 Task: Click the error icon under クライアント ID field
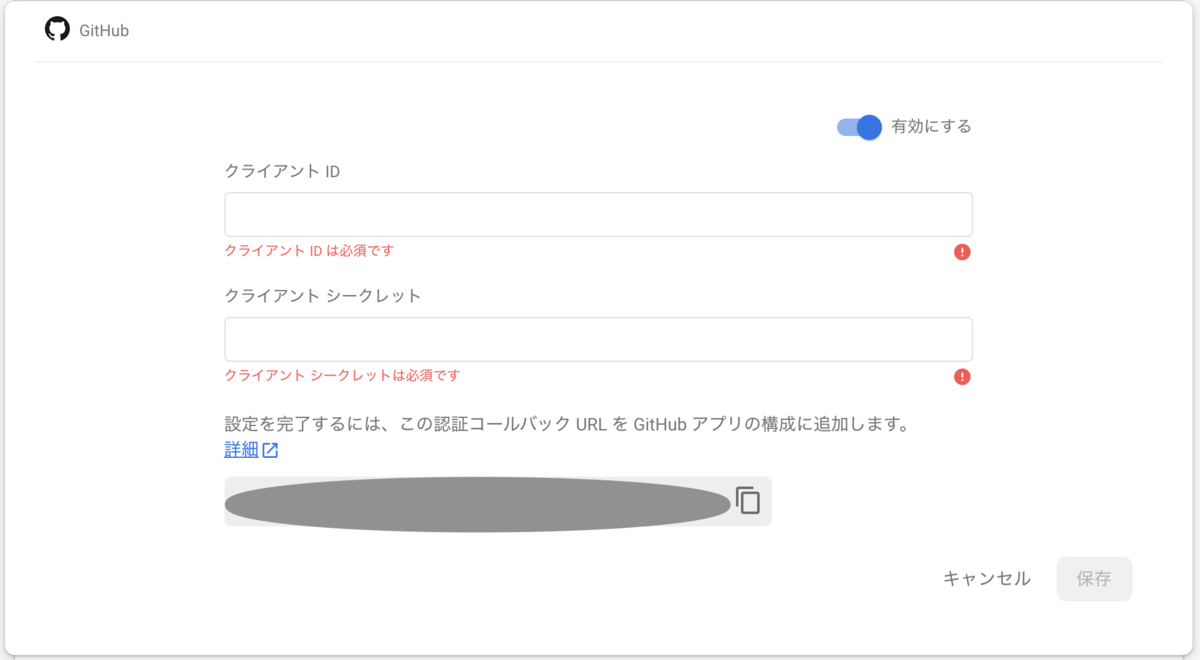961,252
